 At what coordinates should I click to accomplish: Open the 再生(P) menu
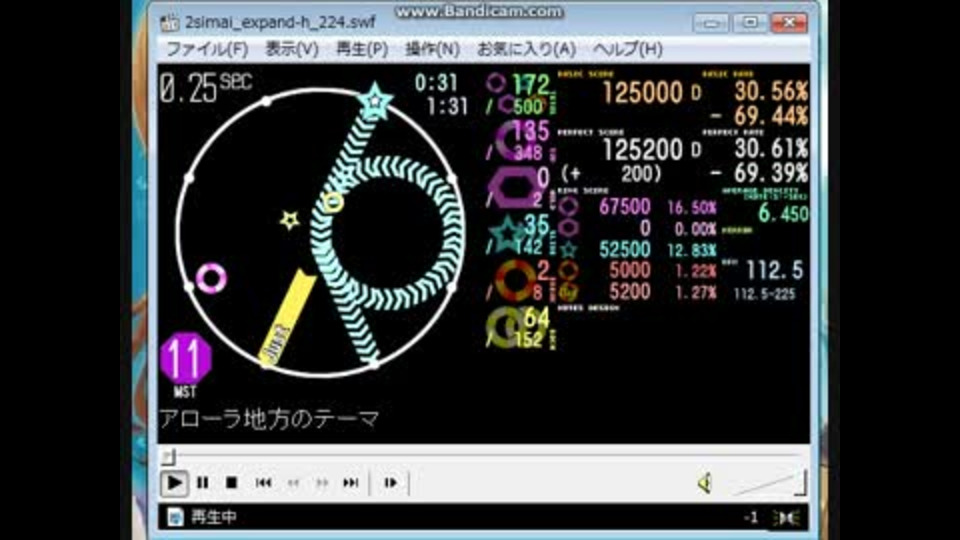click(x=362, y=49)
